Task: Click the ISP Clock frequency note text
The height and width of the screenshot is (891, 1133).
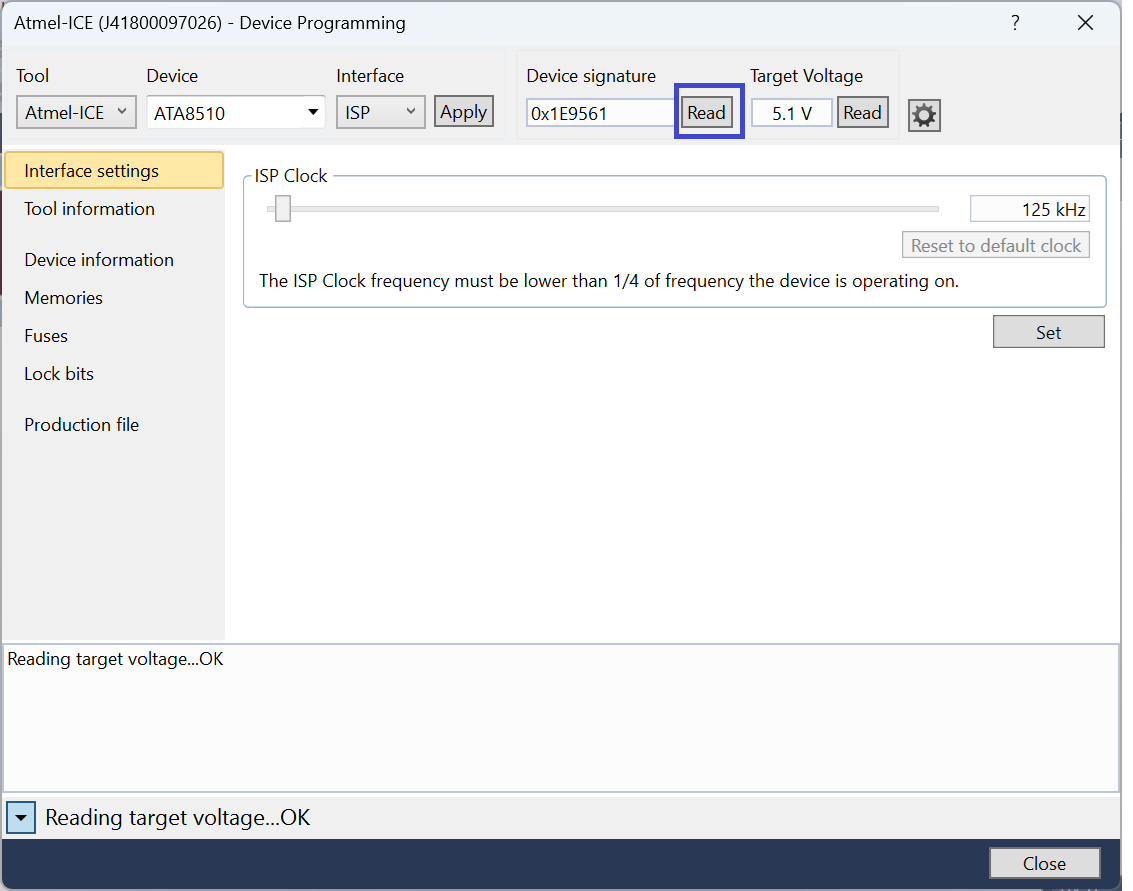Action: pos(608,281)
